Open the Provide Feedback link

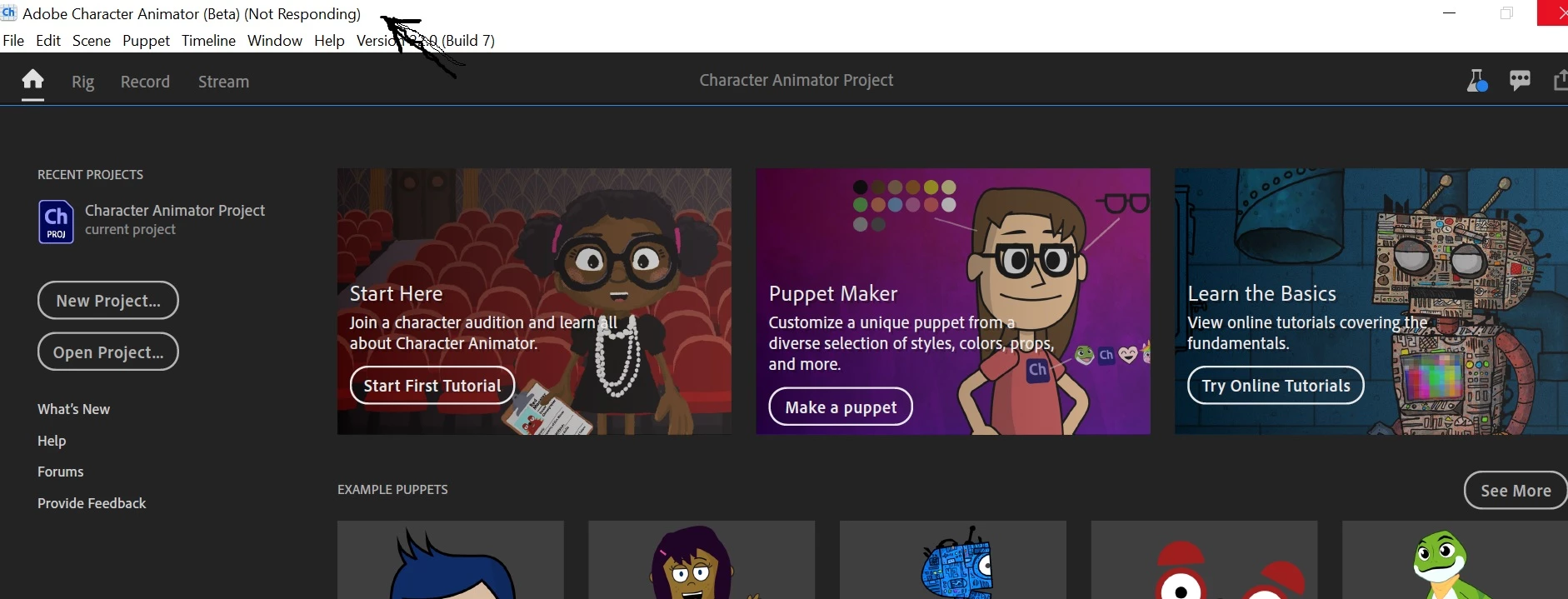click(92, 503)
